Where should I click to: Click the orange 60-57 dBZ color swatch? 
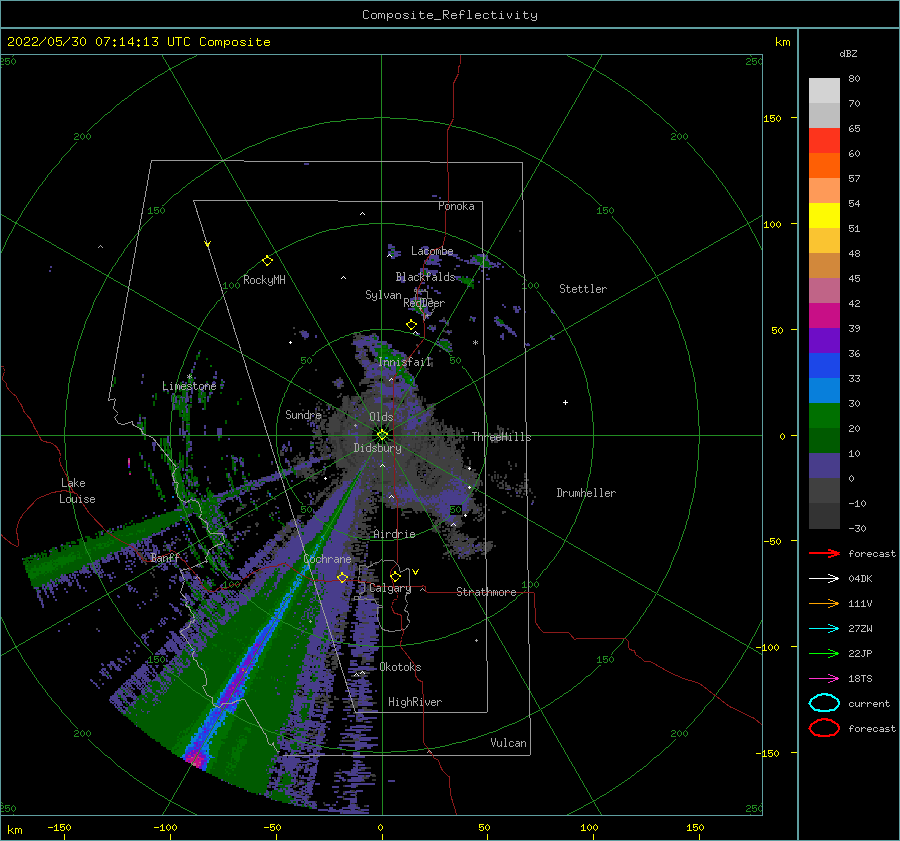pyautogui.click(x=824, y=165)
